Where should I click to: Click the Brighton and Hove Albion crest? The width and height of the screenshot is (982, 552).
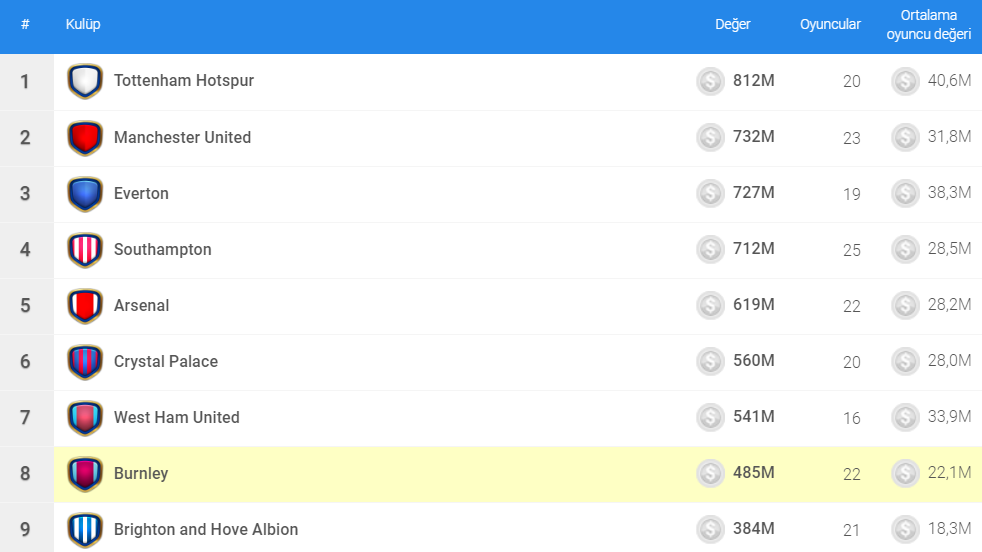[85, 529]
